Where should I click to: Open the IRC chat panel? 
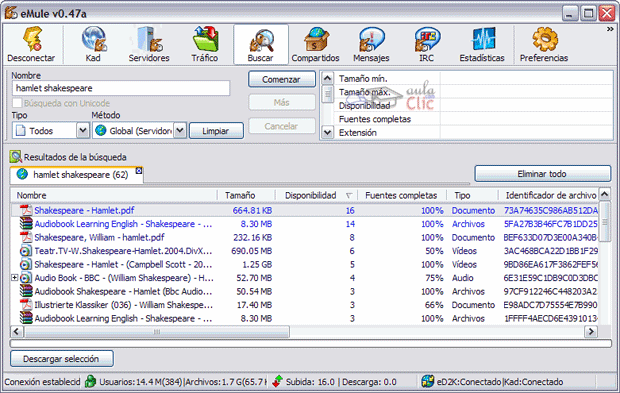427,44
